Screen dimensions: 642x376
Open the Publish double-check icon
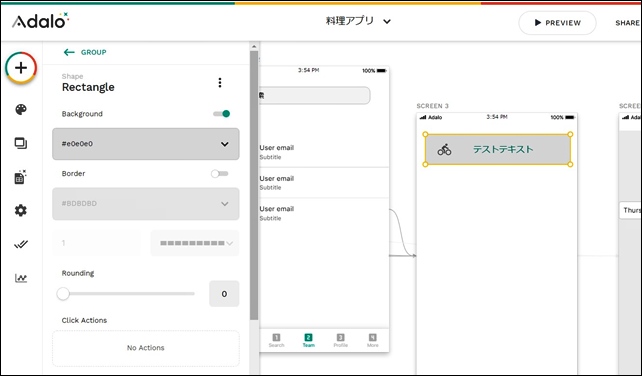coord(21,245)
